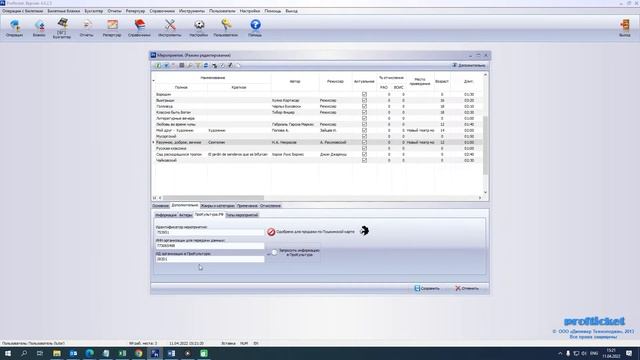
Task: Toggle Актуальное checkbox for Мой друг – Художник row
Action: tap(364, 130)
